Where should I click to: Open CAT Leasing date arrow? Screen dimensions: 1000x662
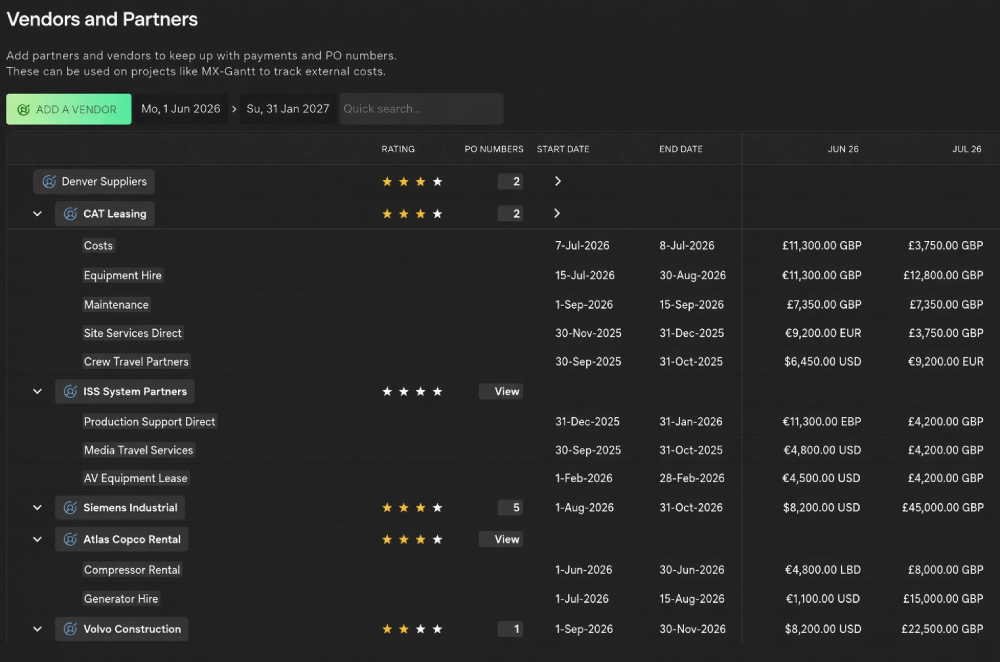557,213
